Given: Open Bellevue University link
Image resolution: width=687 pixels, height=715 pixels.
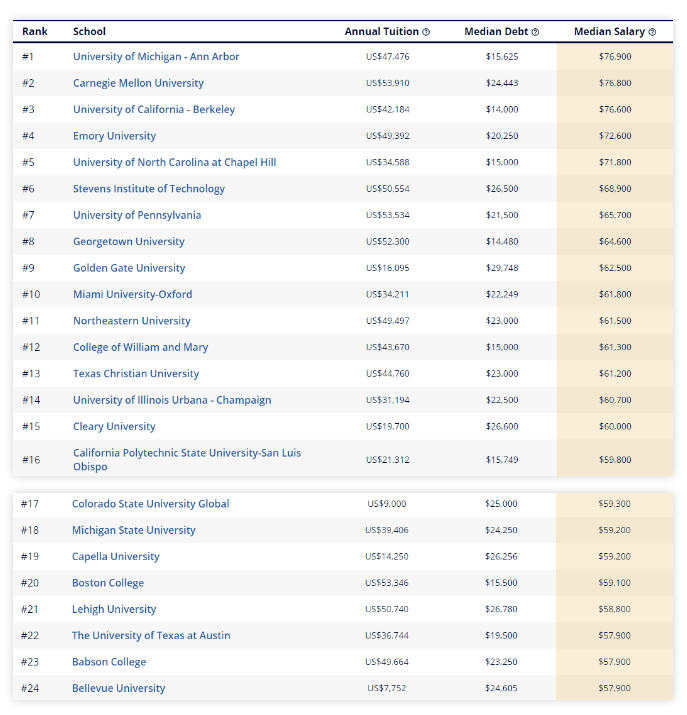Looking at the screenshot, I should 119,689.
